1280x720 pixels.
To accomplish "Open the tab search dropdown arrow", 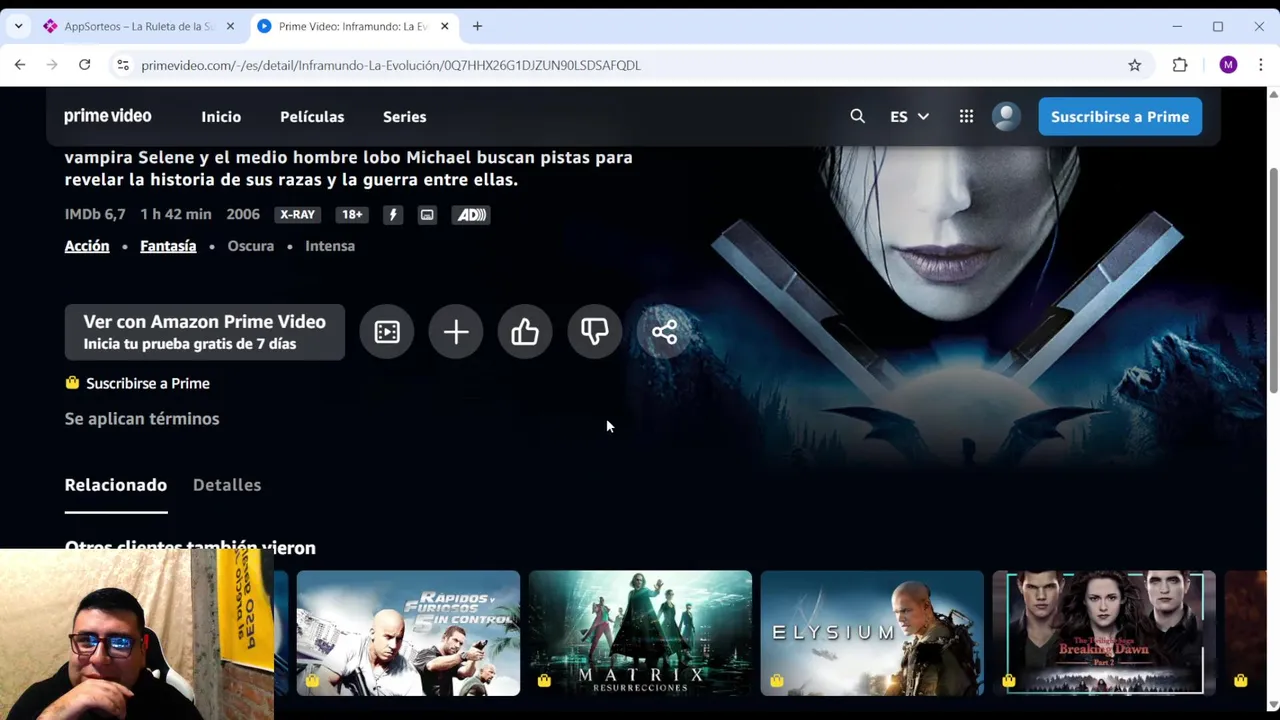I will click(18, 26).
